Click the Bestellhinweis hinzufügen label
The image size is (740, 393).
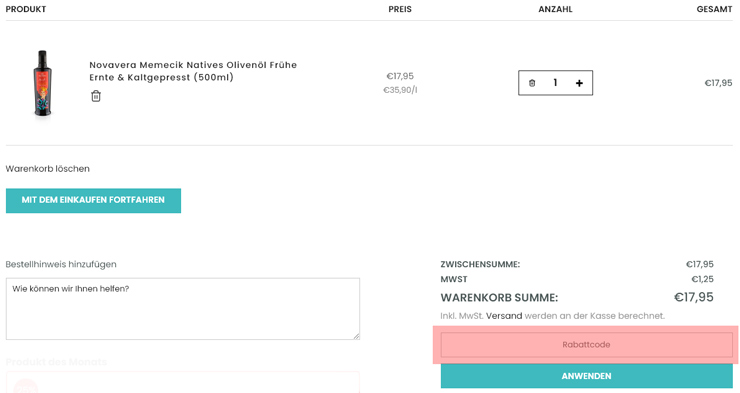coord(61,265)
